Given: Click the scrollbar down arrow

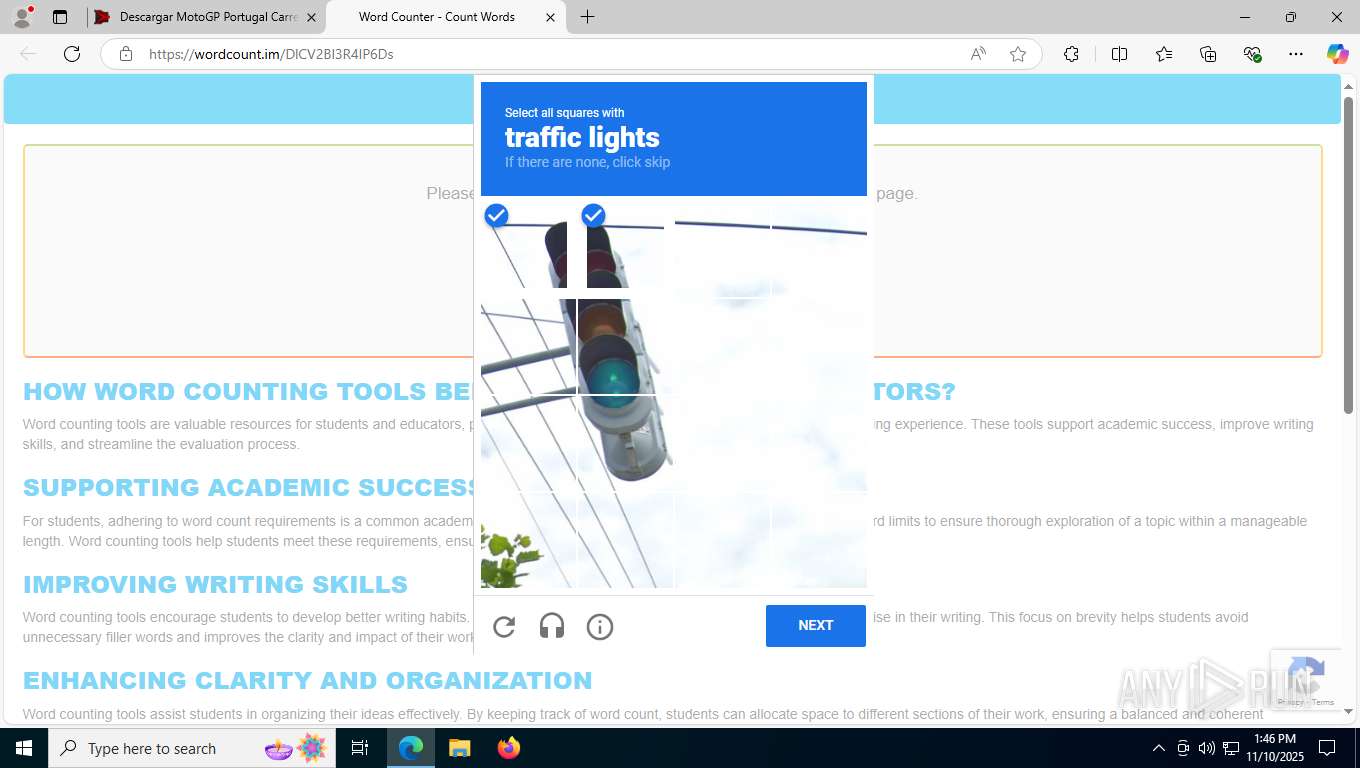Looking at the screenshot, I should (1348, 711).
